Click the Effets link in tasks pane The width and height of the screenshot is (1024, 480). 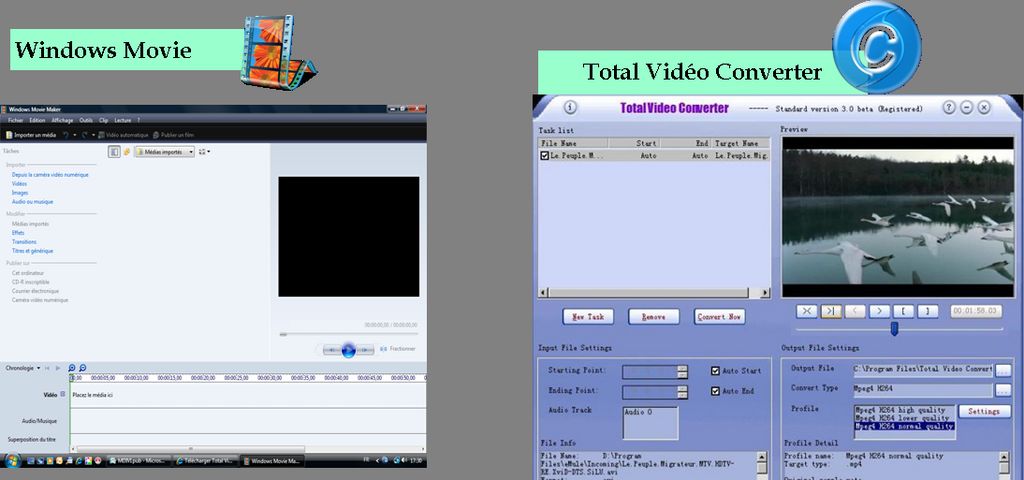pyautogui.click(x=18, y=233)
